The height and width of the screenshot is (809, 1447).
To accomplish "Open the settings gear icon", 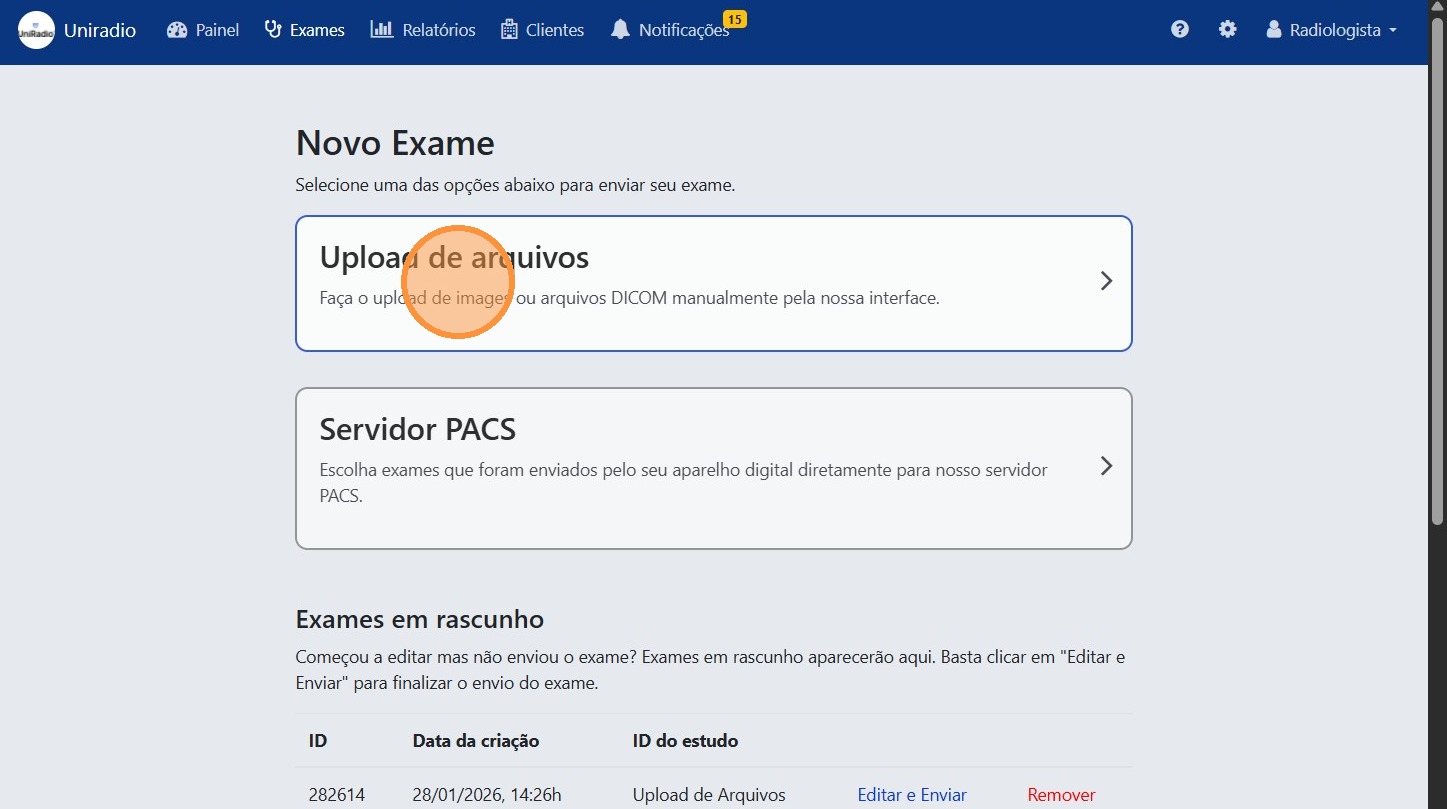I will coord(1227,29).
